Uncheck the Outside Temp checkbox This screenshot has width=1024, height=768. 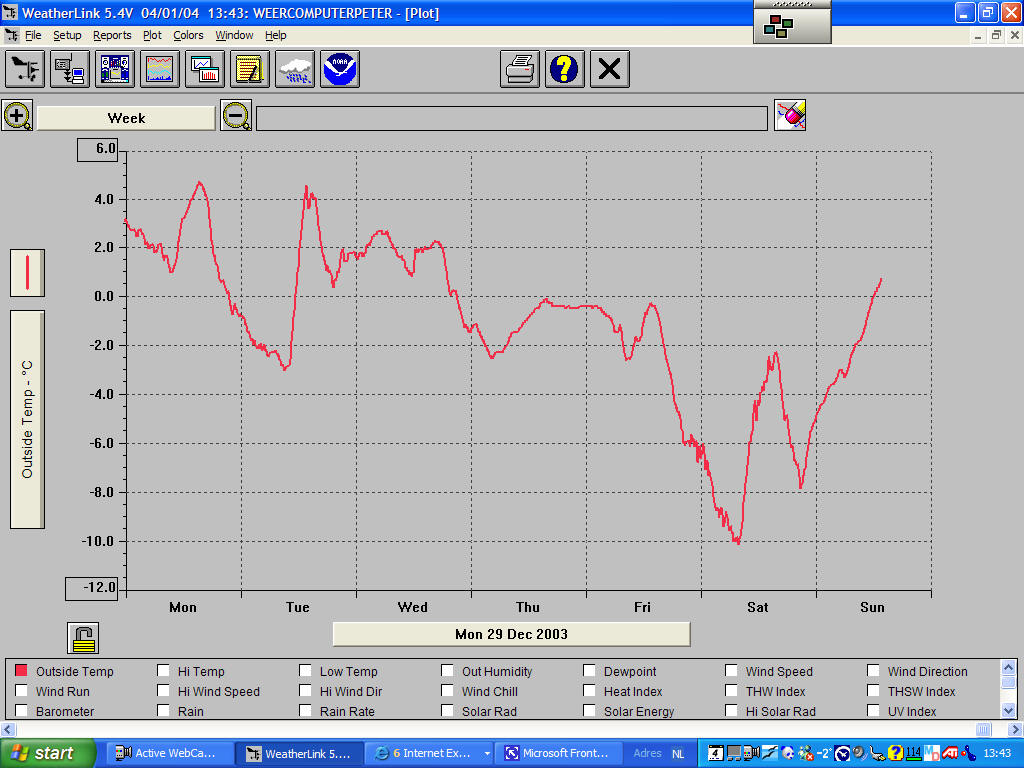[x=21, y=671]
